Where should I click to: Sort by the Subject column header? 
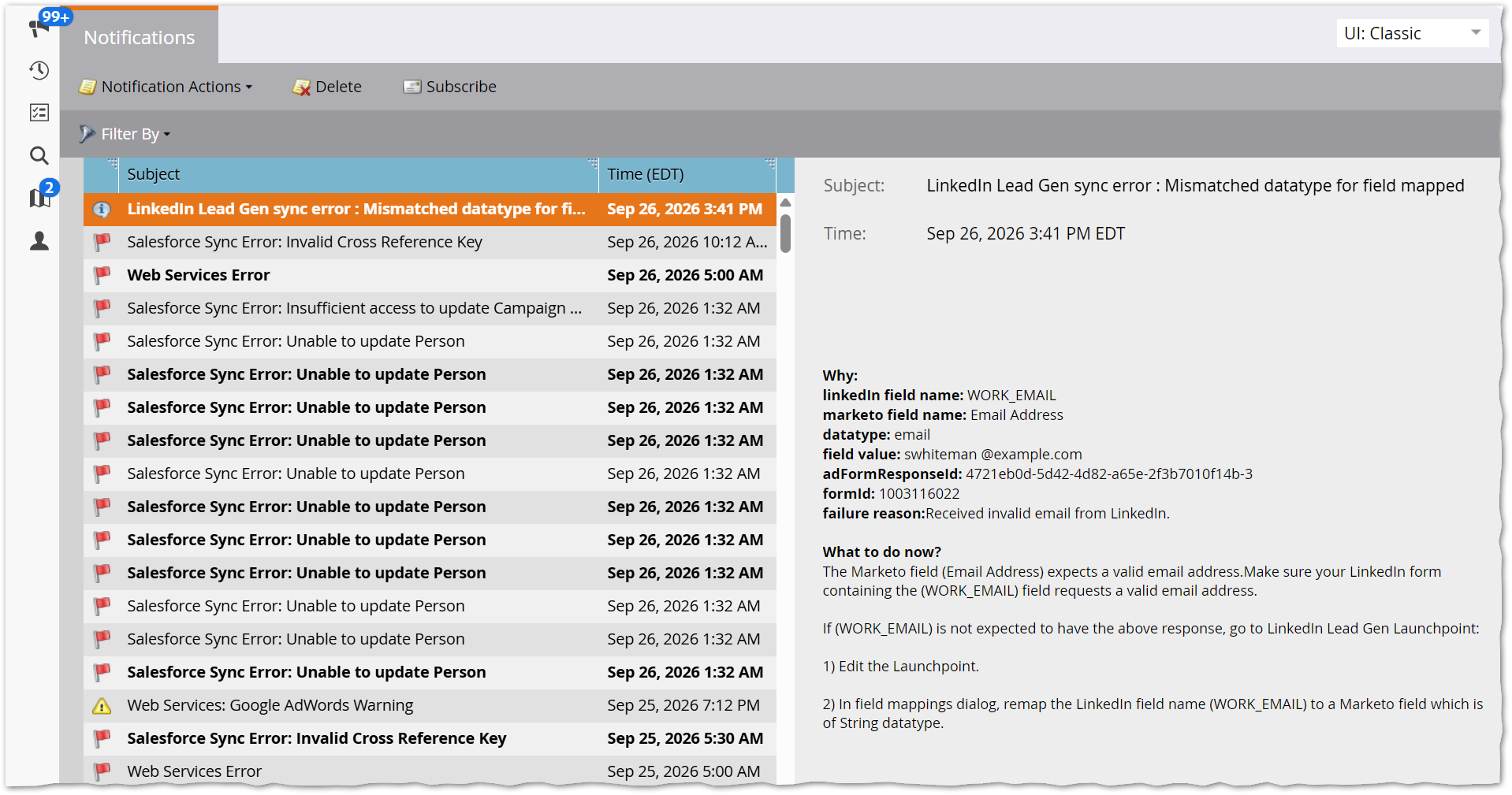click(358, 174)
